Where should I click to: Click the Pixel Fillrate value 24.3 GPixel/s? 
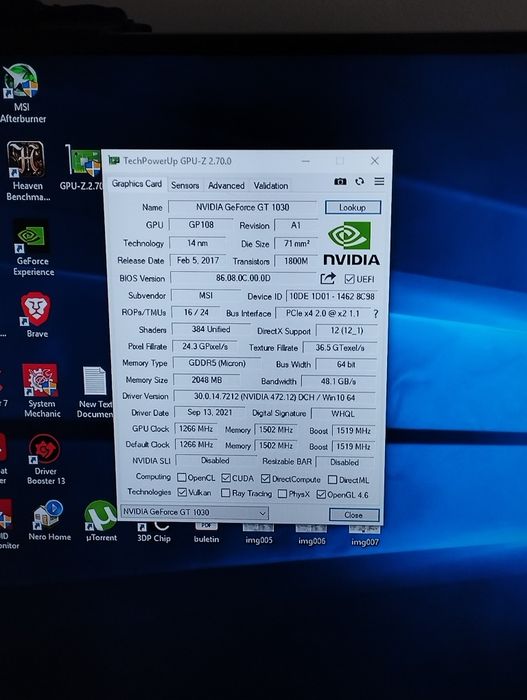pyautogui.click(x=205, y=346)
